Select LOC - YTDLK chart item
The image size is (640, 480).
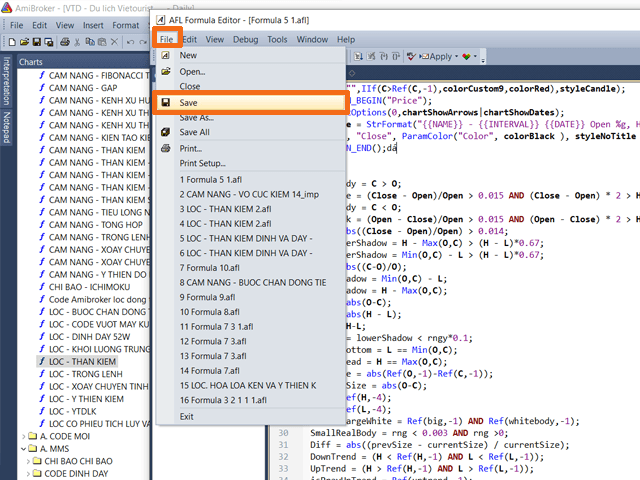tap(73, 411)
